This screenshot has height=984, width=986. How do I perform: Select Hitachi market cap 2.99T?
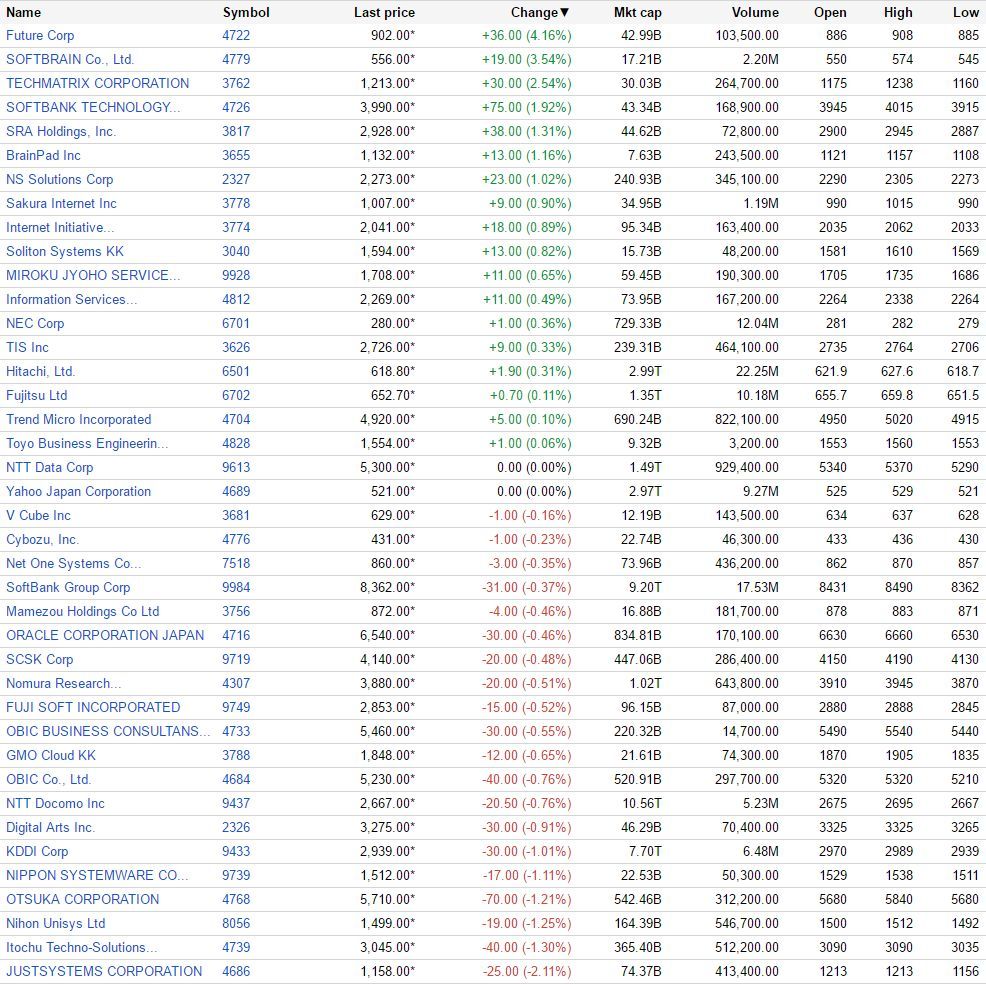click(x=645, y=372)
